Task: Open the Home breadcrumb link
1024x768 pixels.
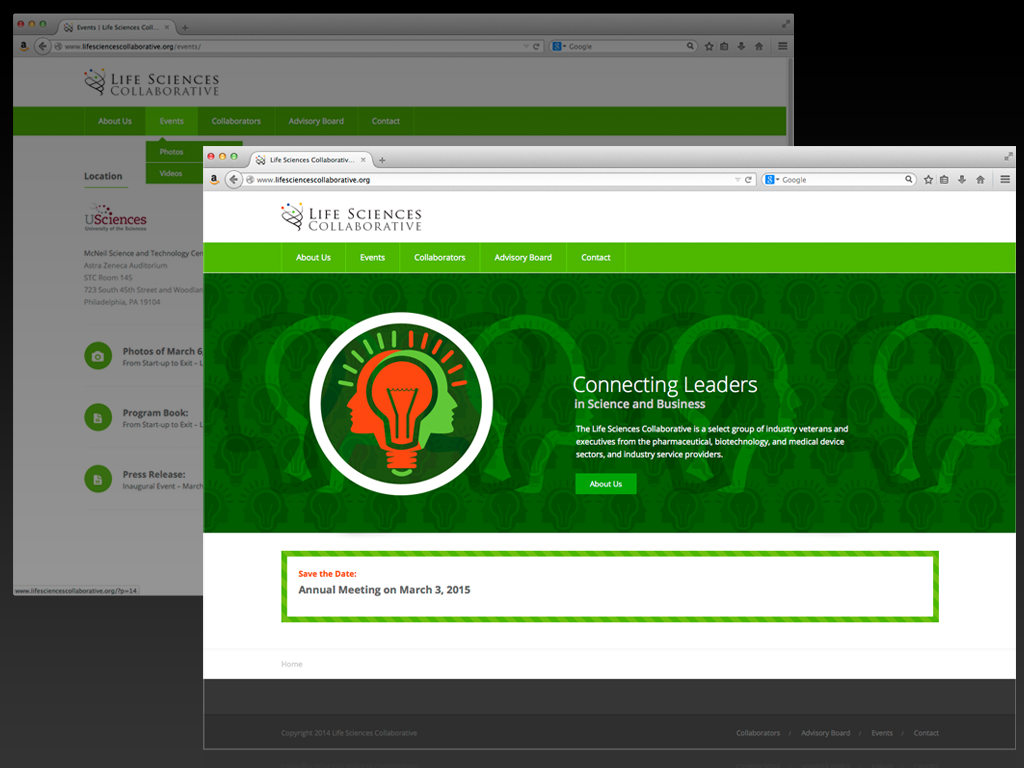Action: pyautogui.click(x=291, y=664)
